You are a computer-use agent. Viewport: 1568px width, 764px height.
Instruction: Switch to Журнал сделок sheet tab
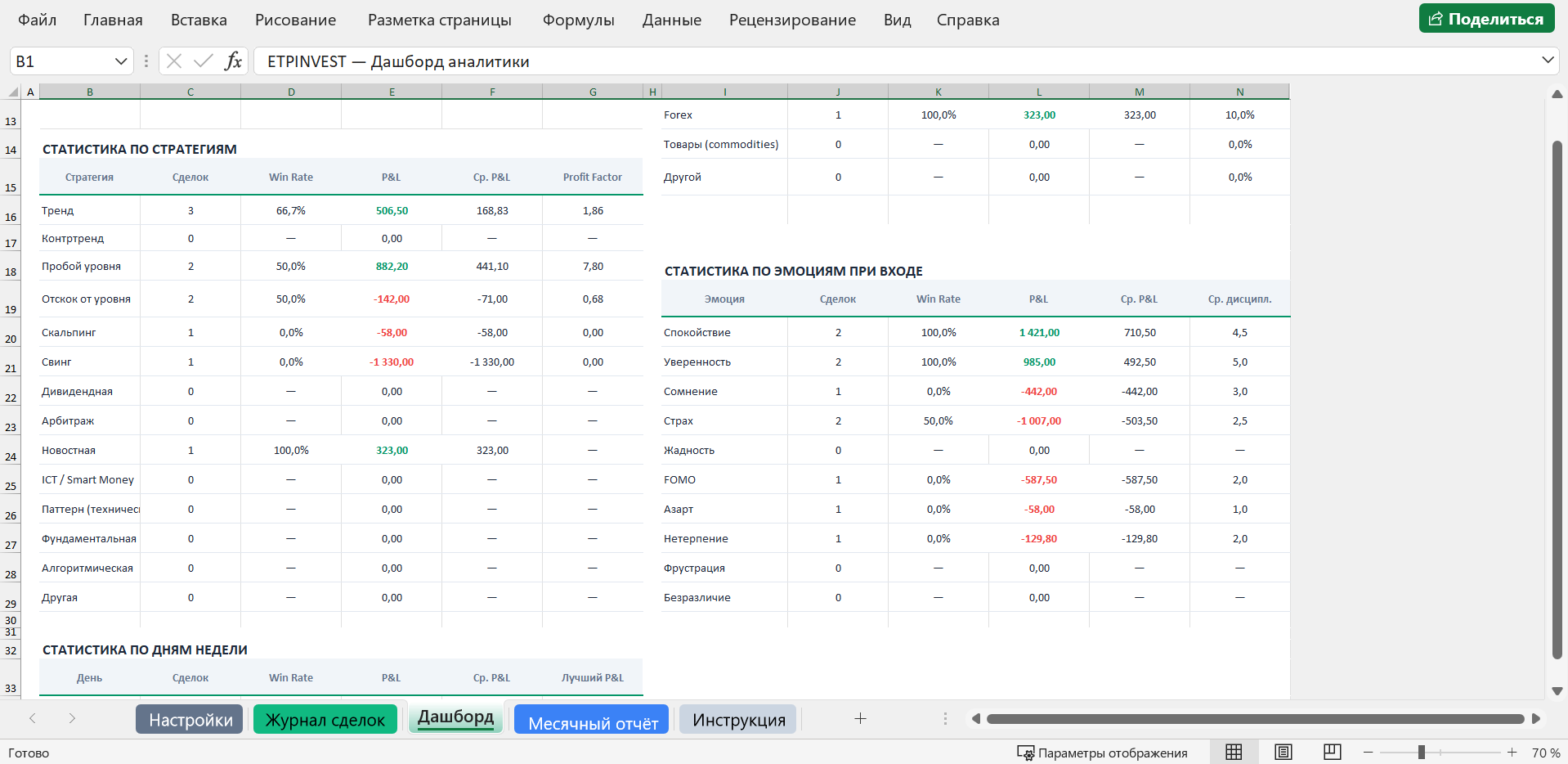(325, 720)
